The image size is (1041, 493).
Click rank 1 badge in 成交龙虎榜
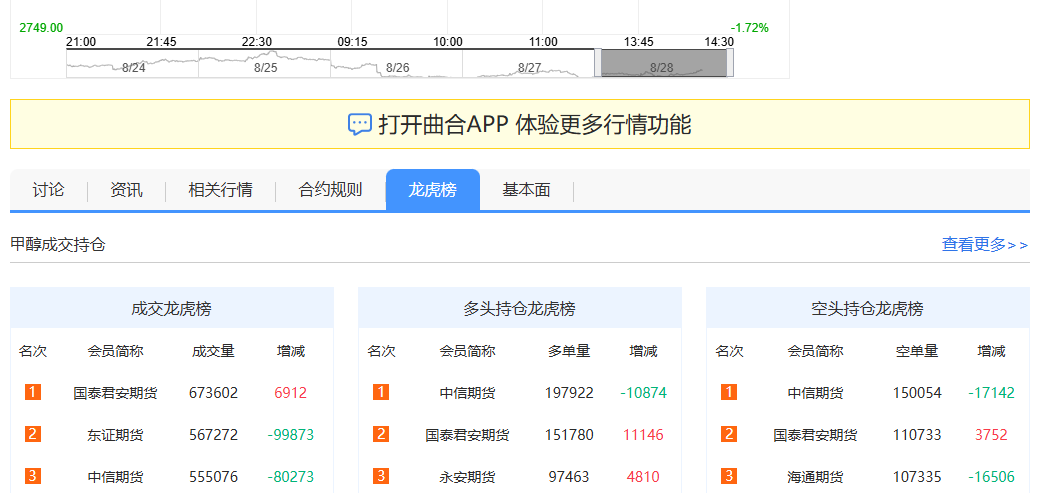(33, 392)
